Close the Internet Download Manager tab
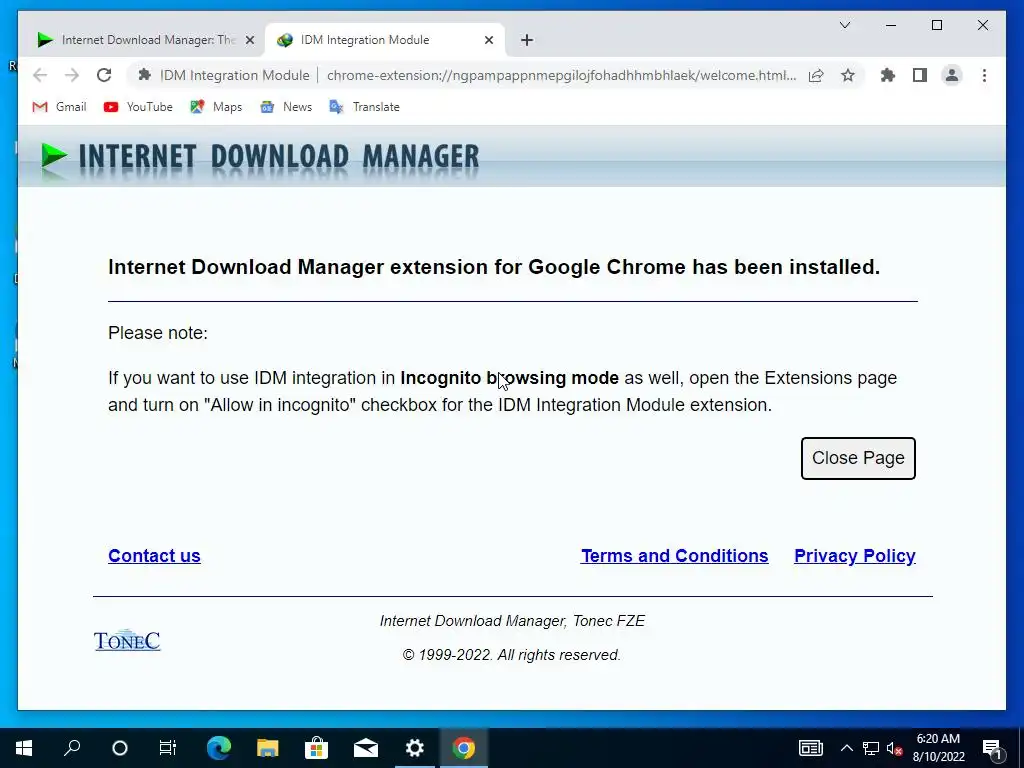 pyautogui.click(x=249, y=40)
